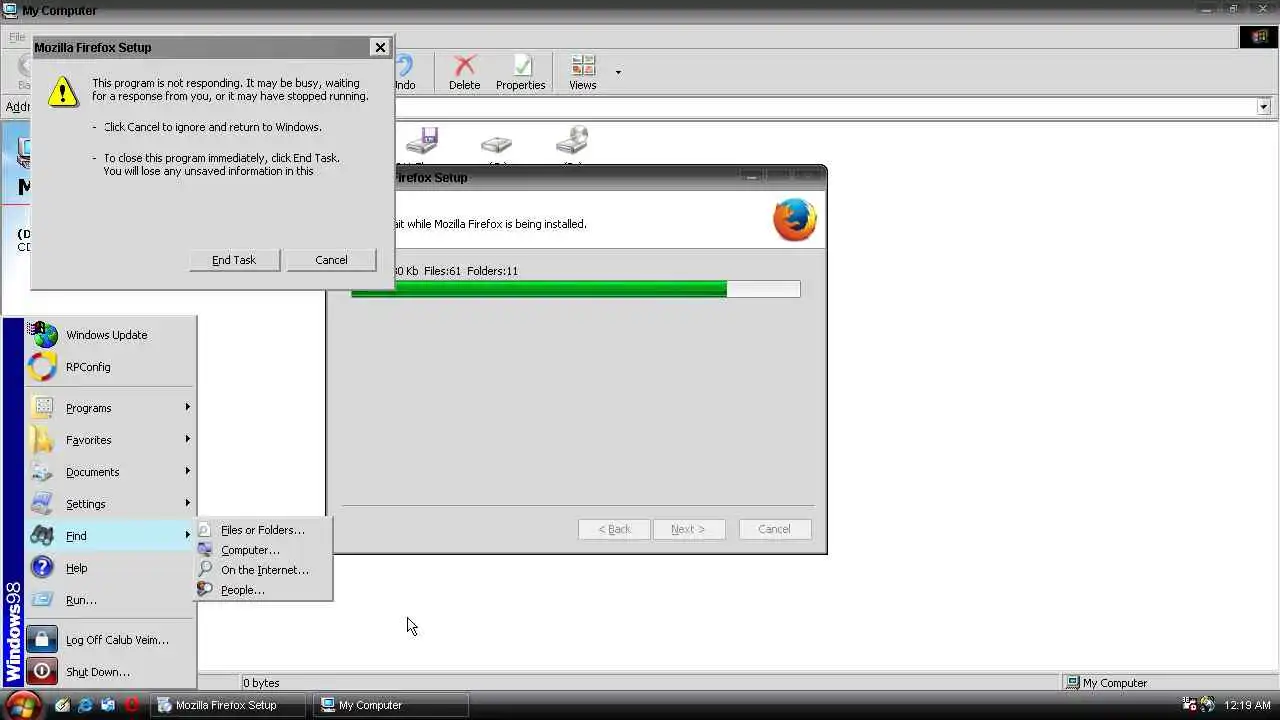Select the hard disk drive icon
The image size is (1280, 720).
tap(496, 143)
